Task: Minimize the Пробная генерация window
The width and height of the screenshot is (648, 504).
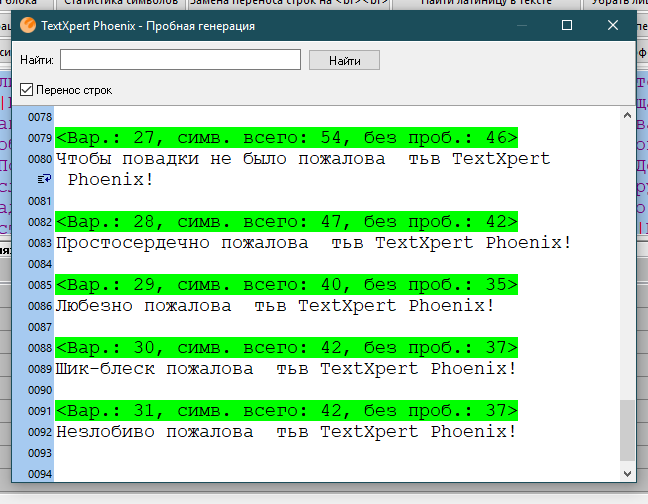Action: 522,25
